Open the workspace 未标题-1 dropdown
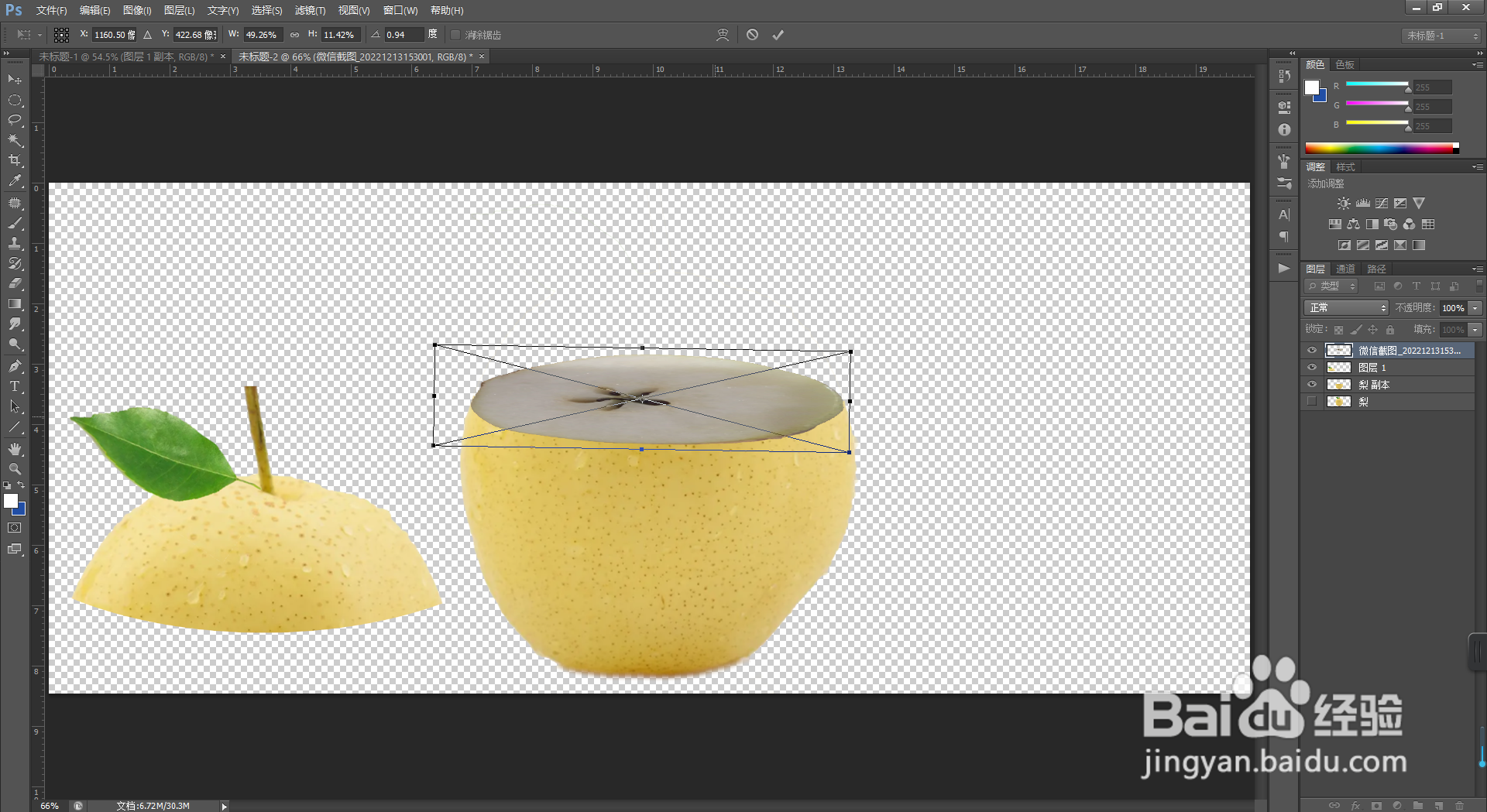Image resolution: width=1487 pixels, height=812 pixels. click(x=1441, y=36)
